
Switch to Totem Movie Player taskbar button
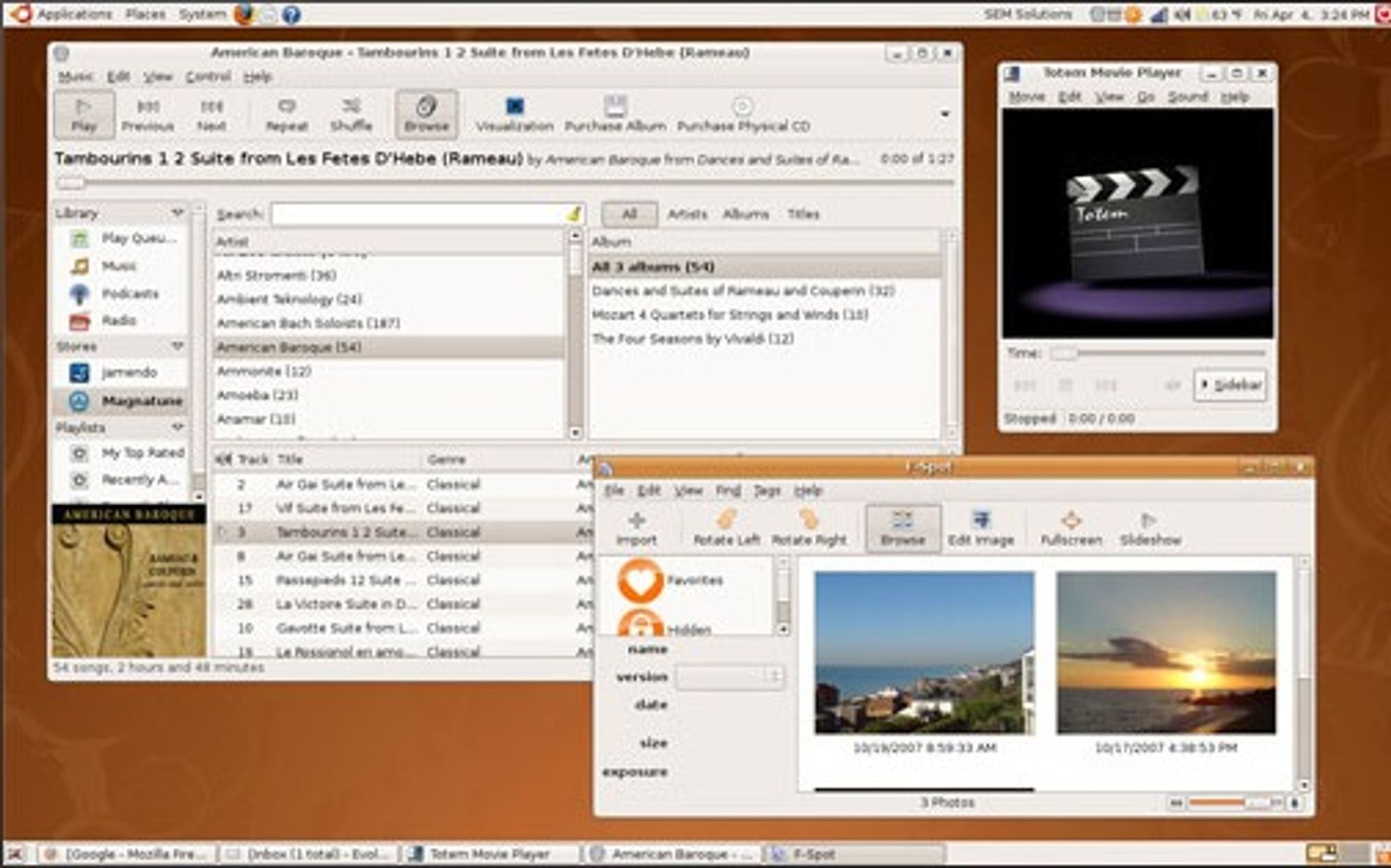click(490, 854)
